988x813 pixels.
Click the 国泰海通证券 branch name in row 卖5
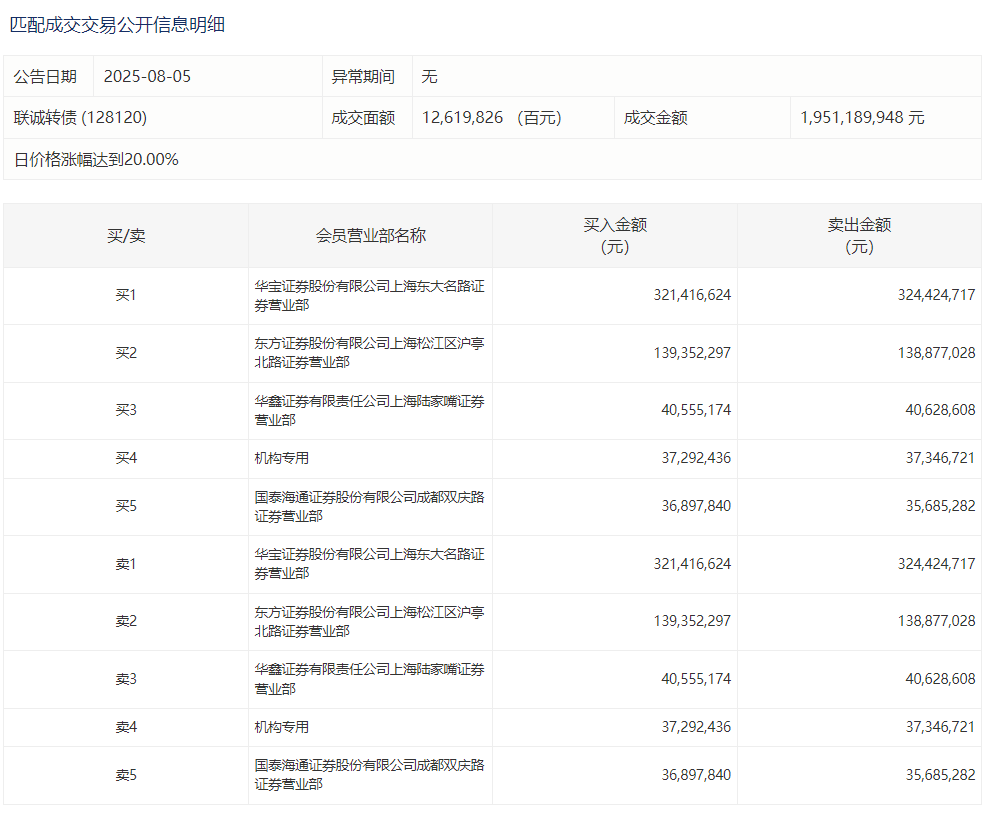[369, 775]
